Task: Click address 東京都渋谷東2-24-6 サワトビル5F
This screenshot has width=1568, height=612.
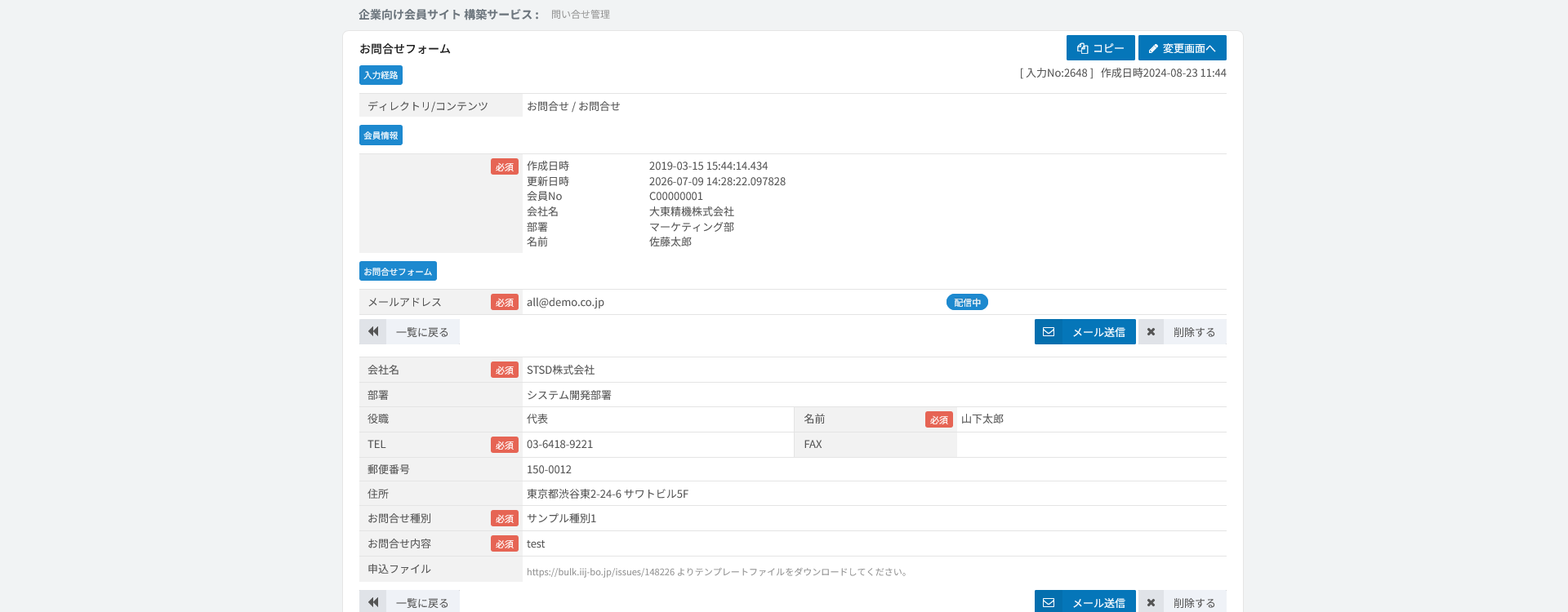Action: [608, 494]
